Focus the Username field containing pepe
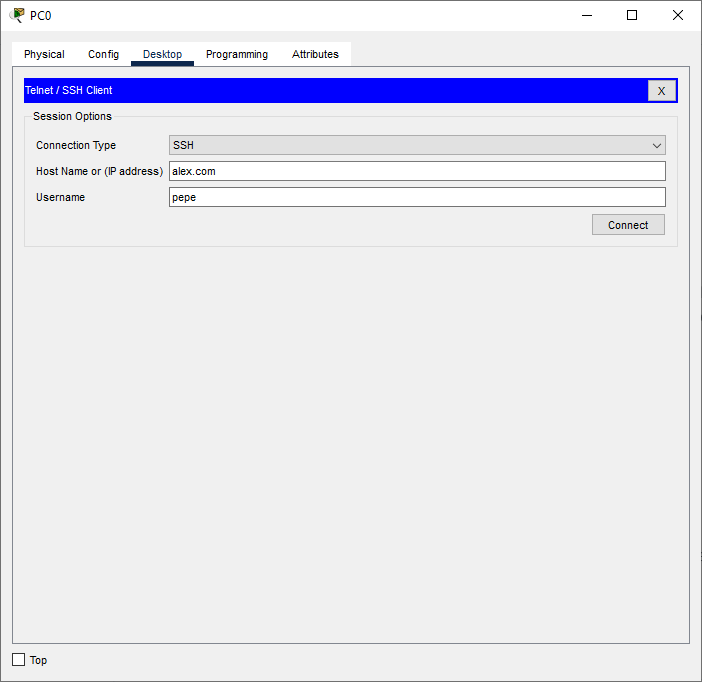702x682 pixels. click(x=417, y=197)
